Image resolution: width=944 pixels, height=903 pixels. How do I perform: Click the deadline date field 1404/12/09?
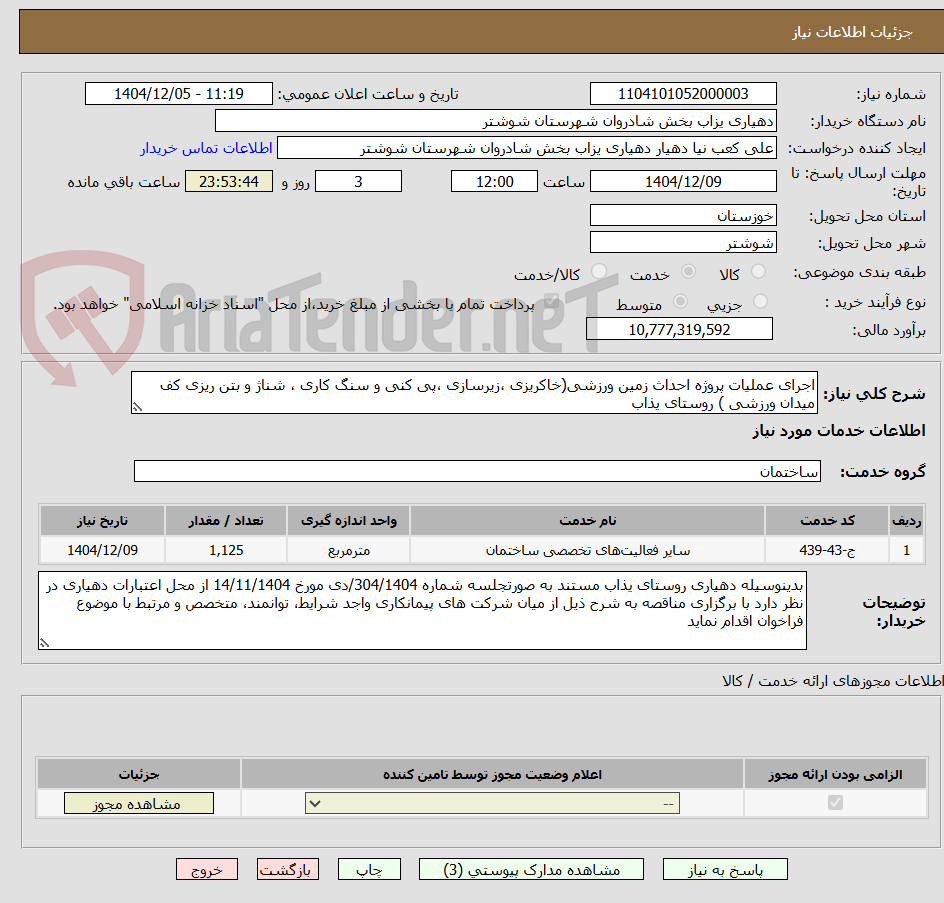pos(683,181)
